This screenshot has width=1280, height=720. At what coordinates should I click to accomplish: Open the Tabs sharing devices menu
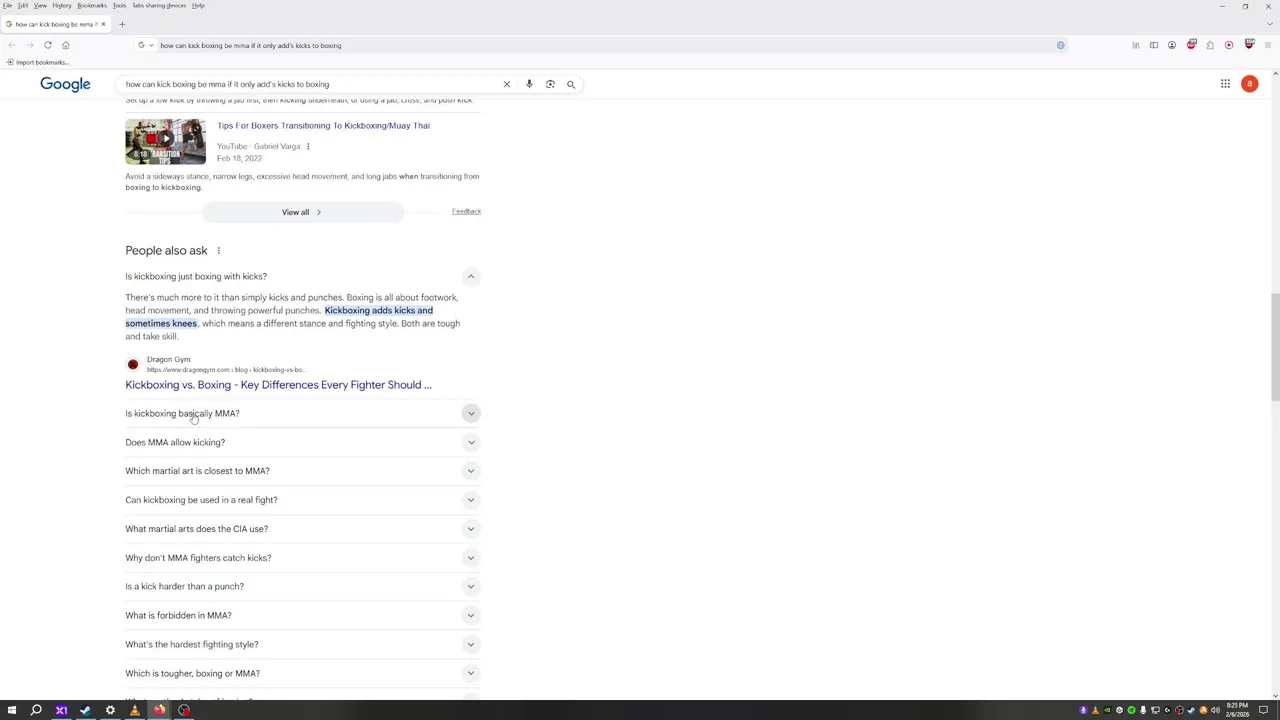pyautogui.click(x=159, y=6)
